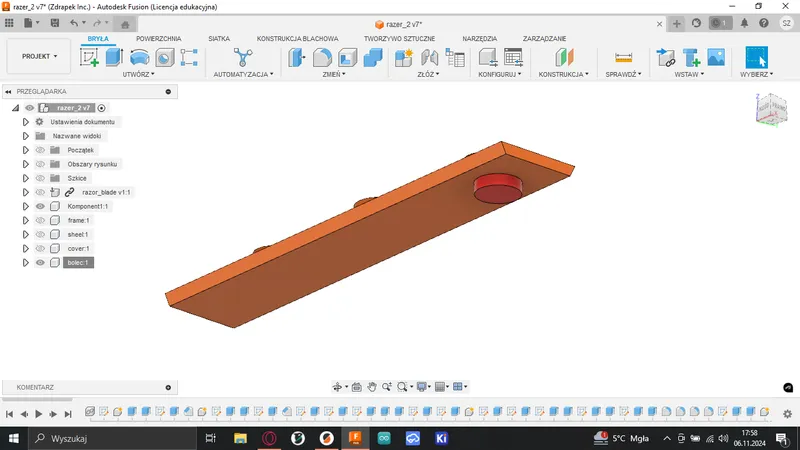Open the PROJEKT workspace dropdown
The image size is (800, 450).
(x=40, y=57)
